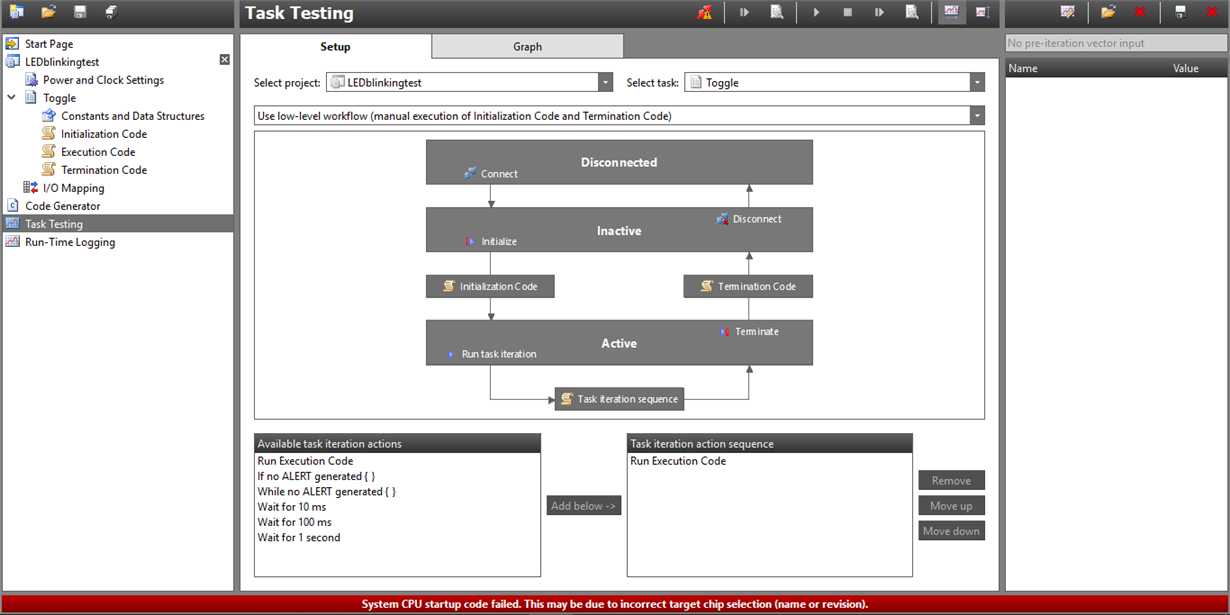This screenshot has height=615, width=1230.
Task: Collapse the Toggle task chevron
Action: pyautogui.click(x=11, y=98)
